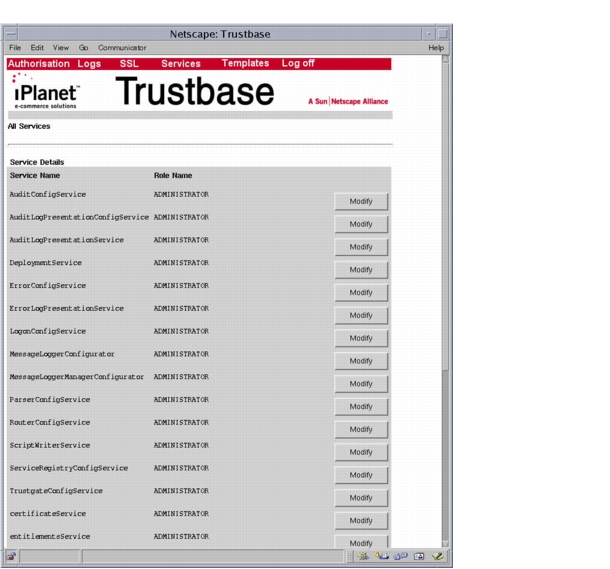The width and height of the screenshot is (610, 569).
Task: Modify the LogonConfigService entry
Action: (x=361, y=338)
